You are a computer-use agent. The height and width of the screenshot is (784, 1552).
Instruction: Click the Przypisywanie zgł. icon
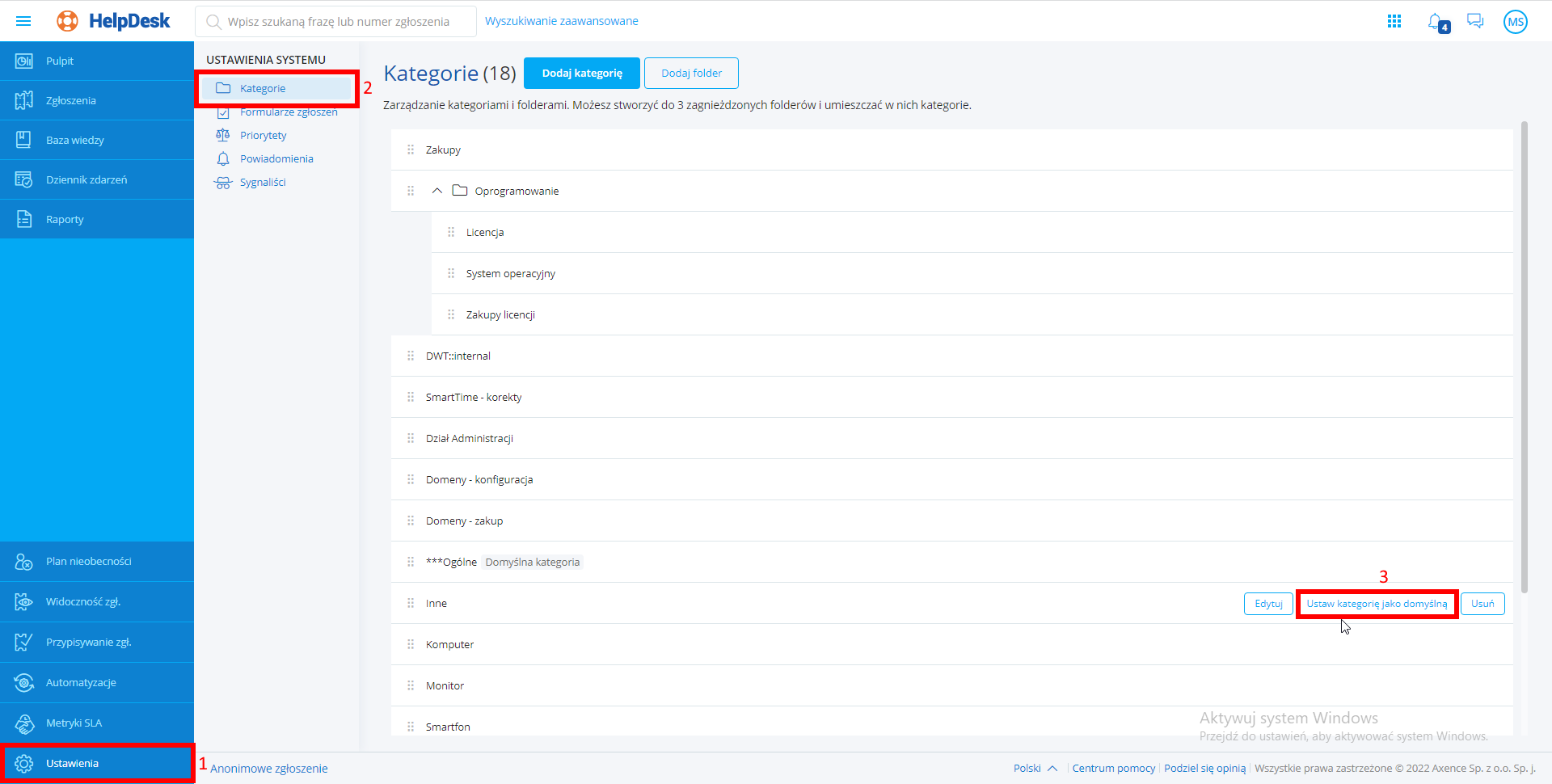tap(24, 642)
